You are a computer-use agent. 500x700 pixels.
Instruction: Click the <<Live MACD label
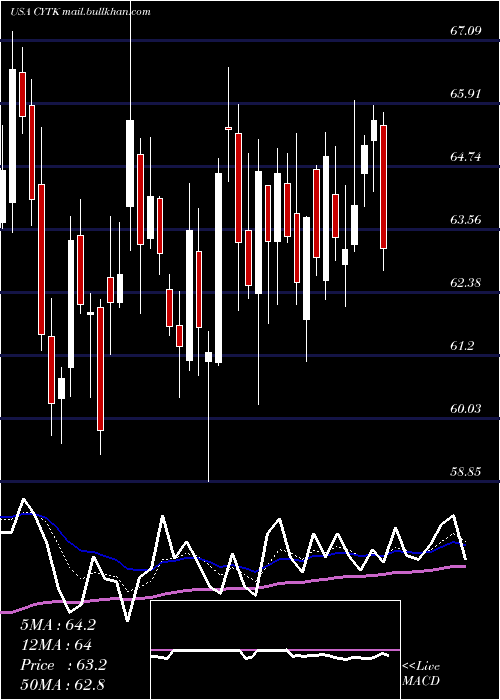pyautogui.click(x=421, y=674)
